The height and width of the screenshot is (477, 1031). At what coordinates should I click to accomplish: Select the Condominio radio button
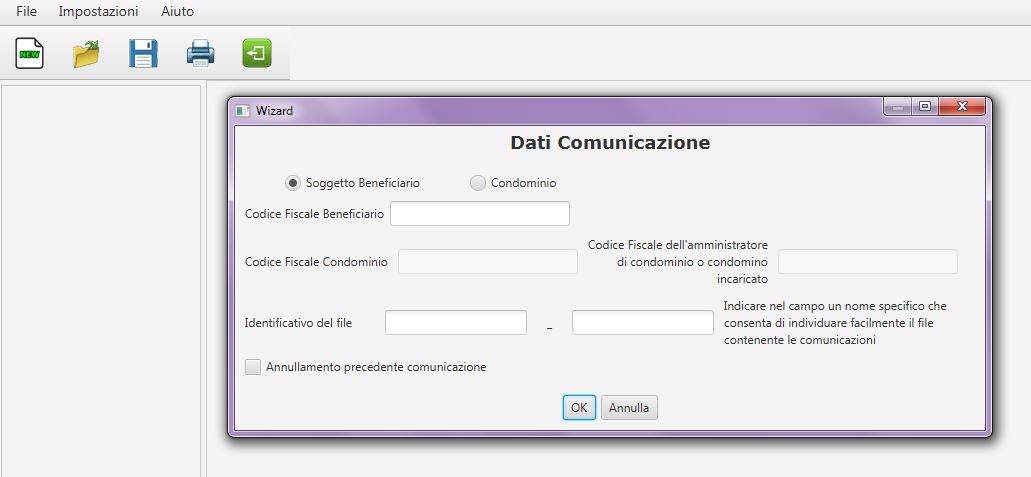[x=478, y=183]
